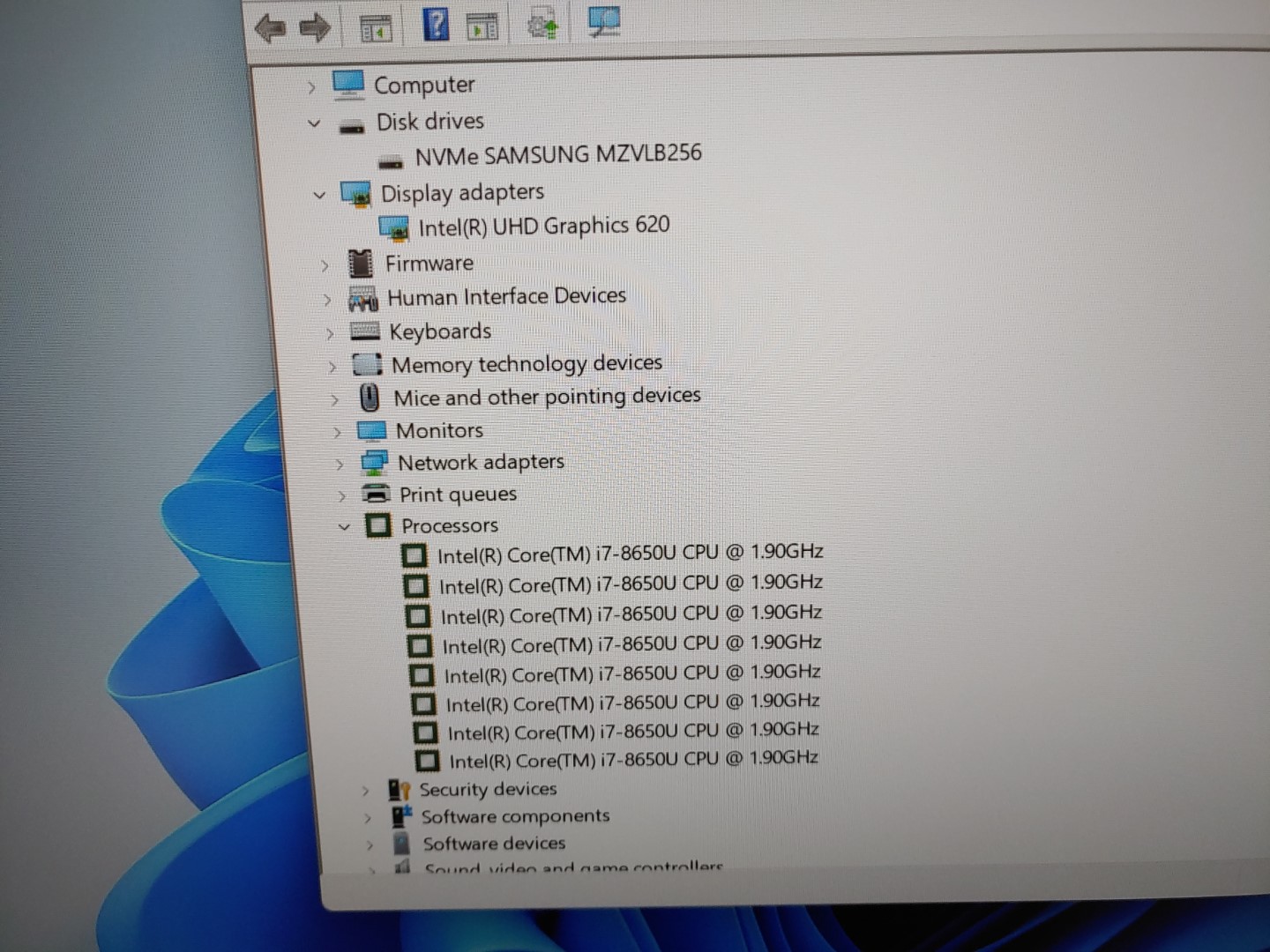Select the Disk drives category icon

pos(352,126)
